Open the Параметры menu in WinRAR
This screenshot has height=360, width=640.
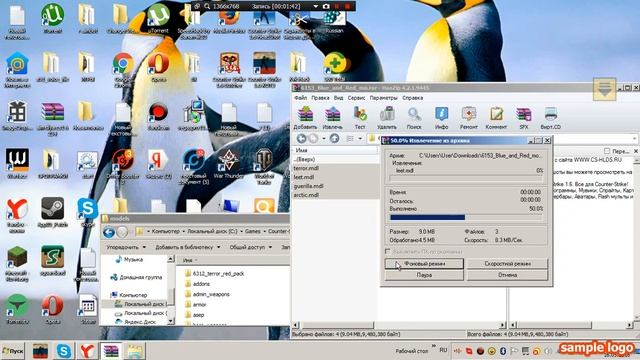tap(383, 98)
